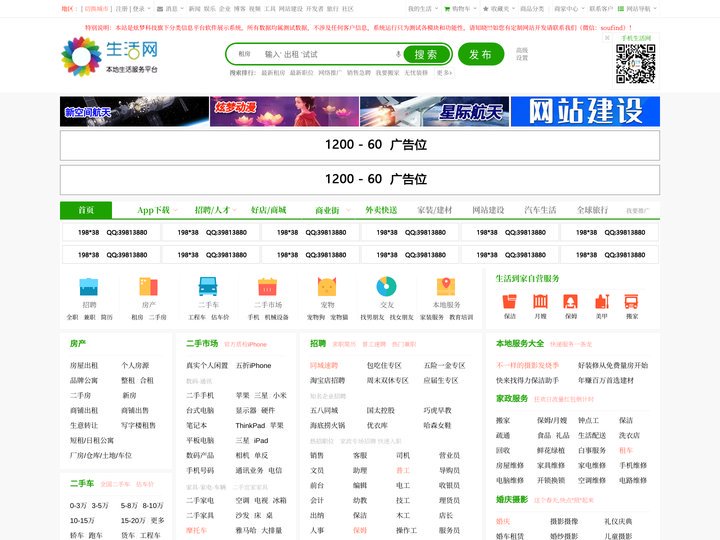The height and width of the screenshot is (540, 720).
Task: Click the 消息 envelope icon
Action: tap(160, 9)
